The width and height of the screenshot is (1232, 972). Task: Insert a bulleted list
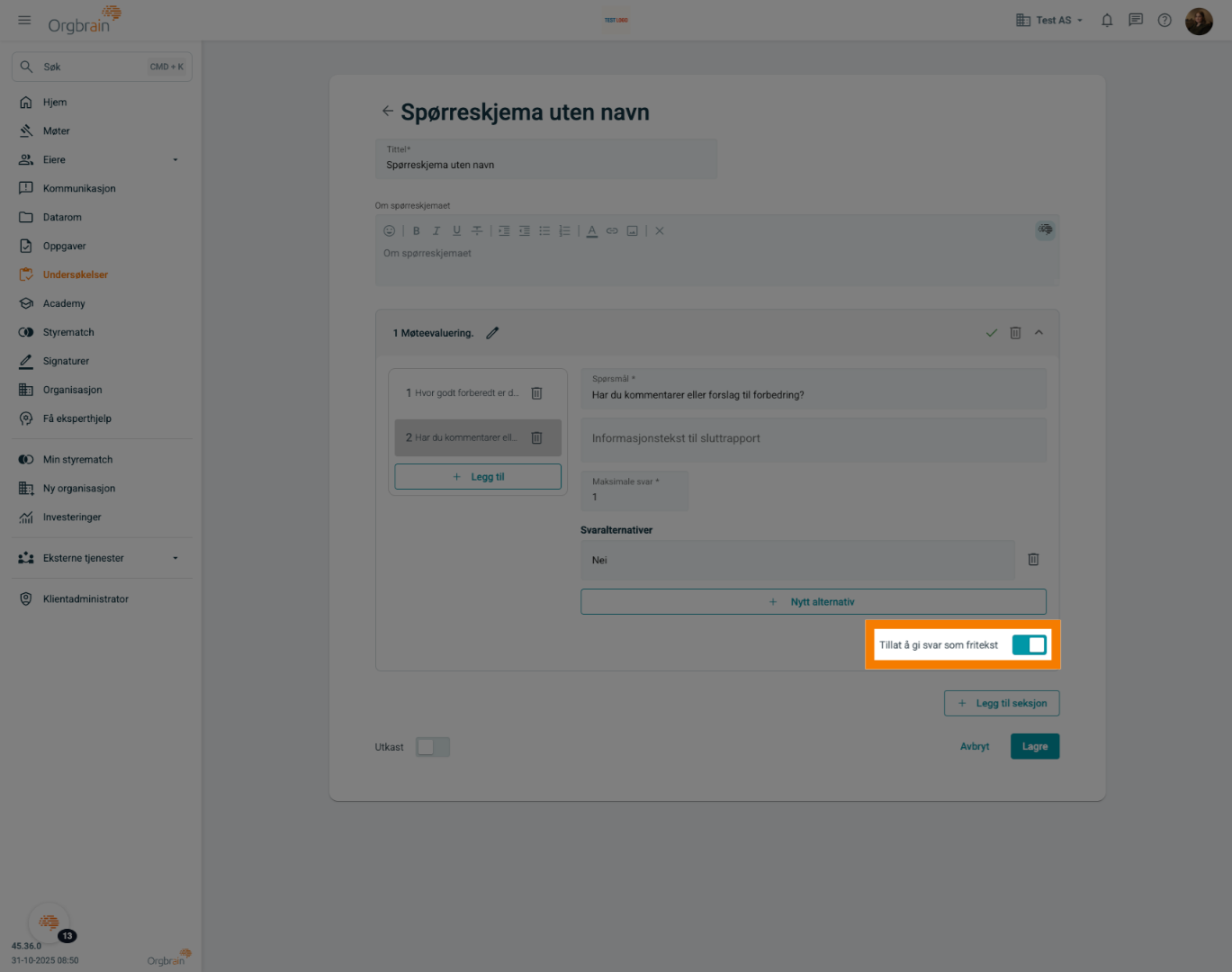click(x=544, y=231)
